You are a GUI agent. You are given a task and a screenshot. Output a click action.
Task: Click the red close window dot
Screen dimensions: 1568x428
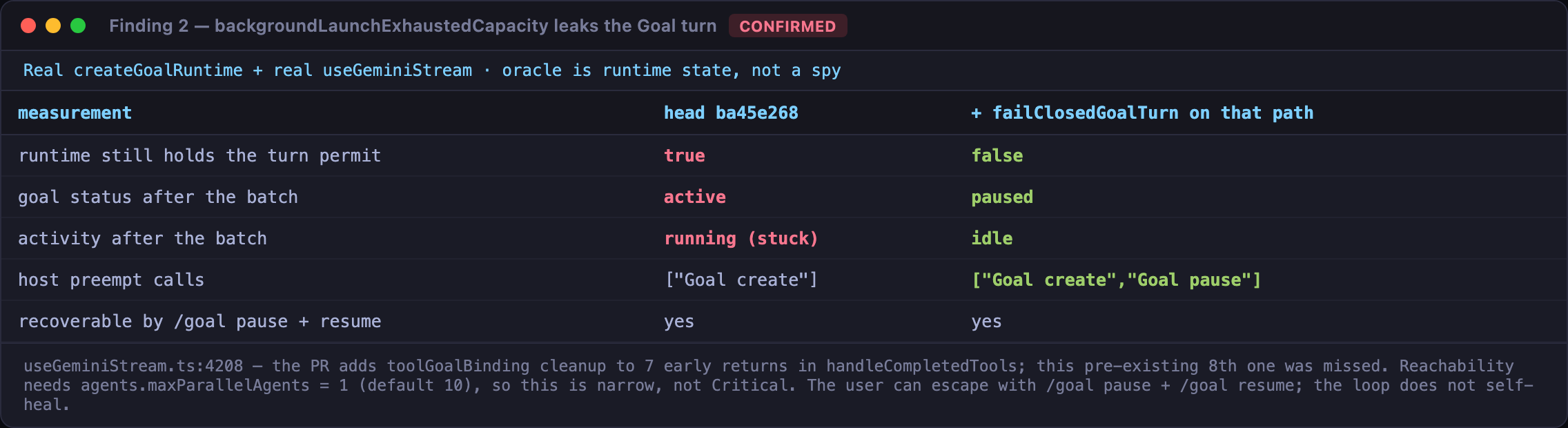(28, 26)
